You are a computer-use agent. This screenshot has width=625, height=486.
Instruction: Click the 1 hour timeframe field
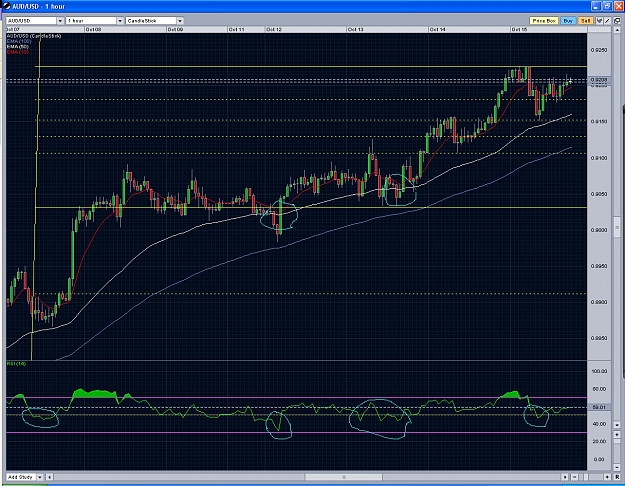coord(91,21)
